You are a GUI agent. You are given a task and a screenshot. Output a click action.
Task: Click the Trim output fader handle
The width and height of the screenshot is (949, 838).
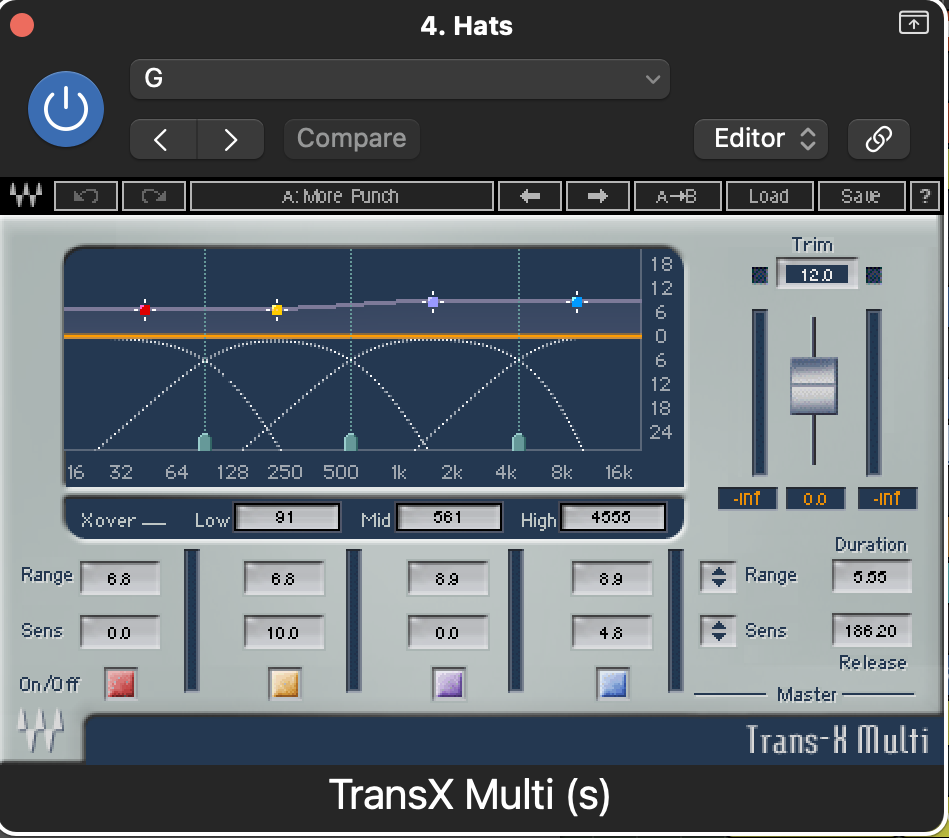point(814,385)
